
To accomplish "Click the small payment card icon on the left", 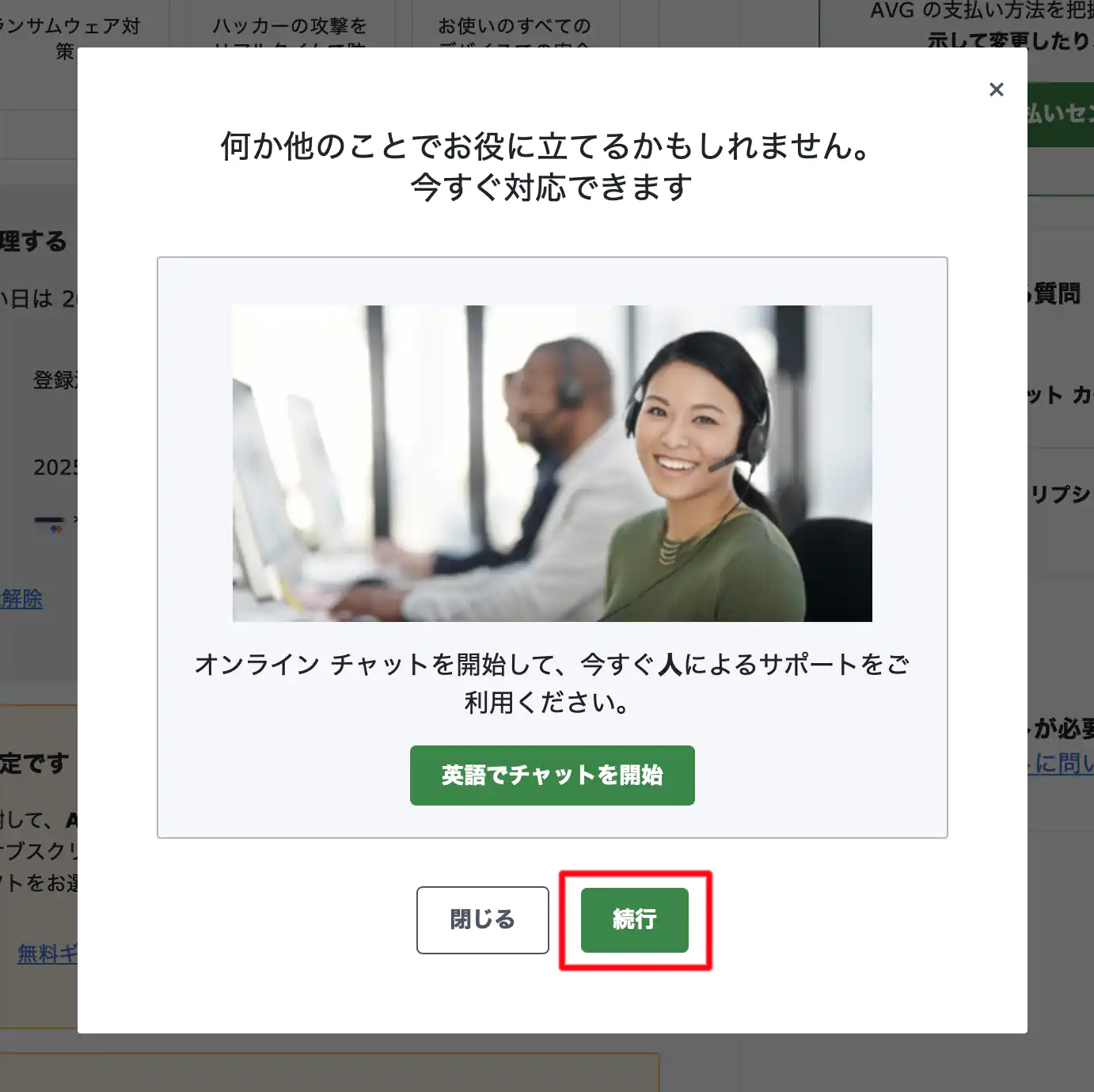I will click(x=49, y=522).
